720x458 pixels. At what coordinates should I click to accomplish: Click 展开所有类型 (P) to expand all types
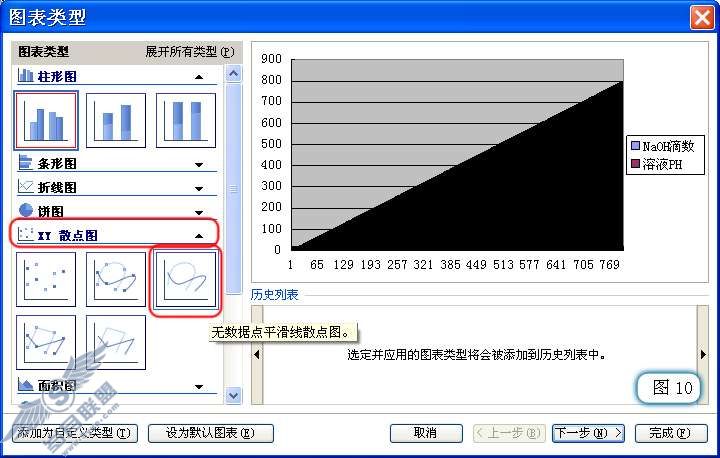click(x=190, y=51)
